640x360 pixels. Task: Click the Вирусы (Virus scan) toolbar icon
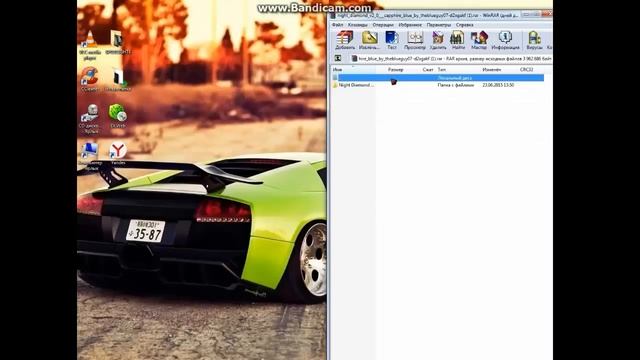(534, 40)
